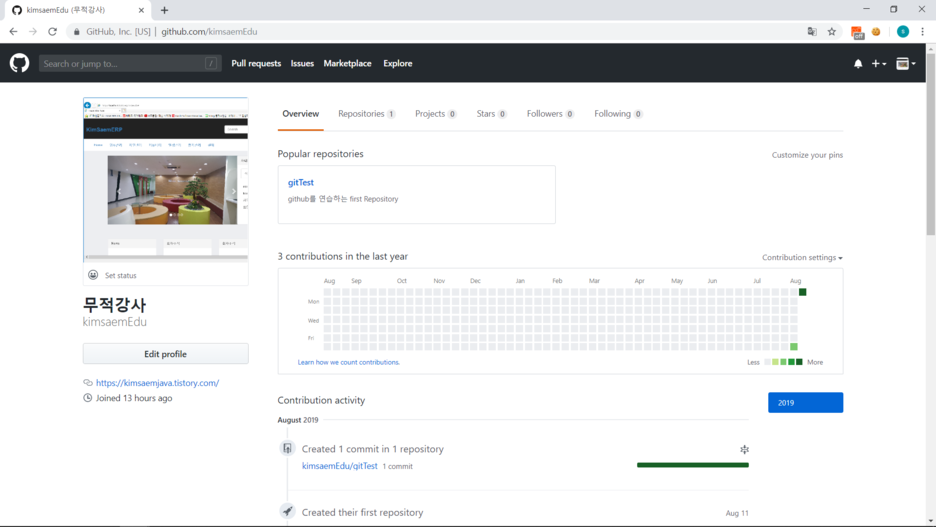Click the unfold activity icon
Screen dimensions: 936x527
[x=744, y=449]
